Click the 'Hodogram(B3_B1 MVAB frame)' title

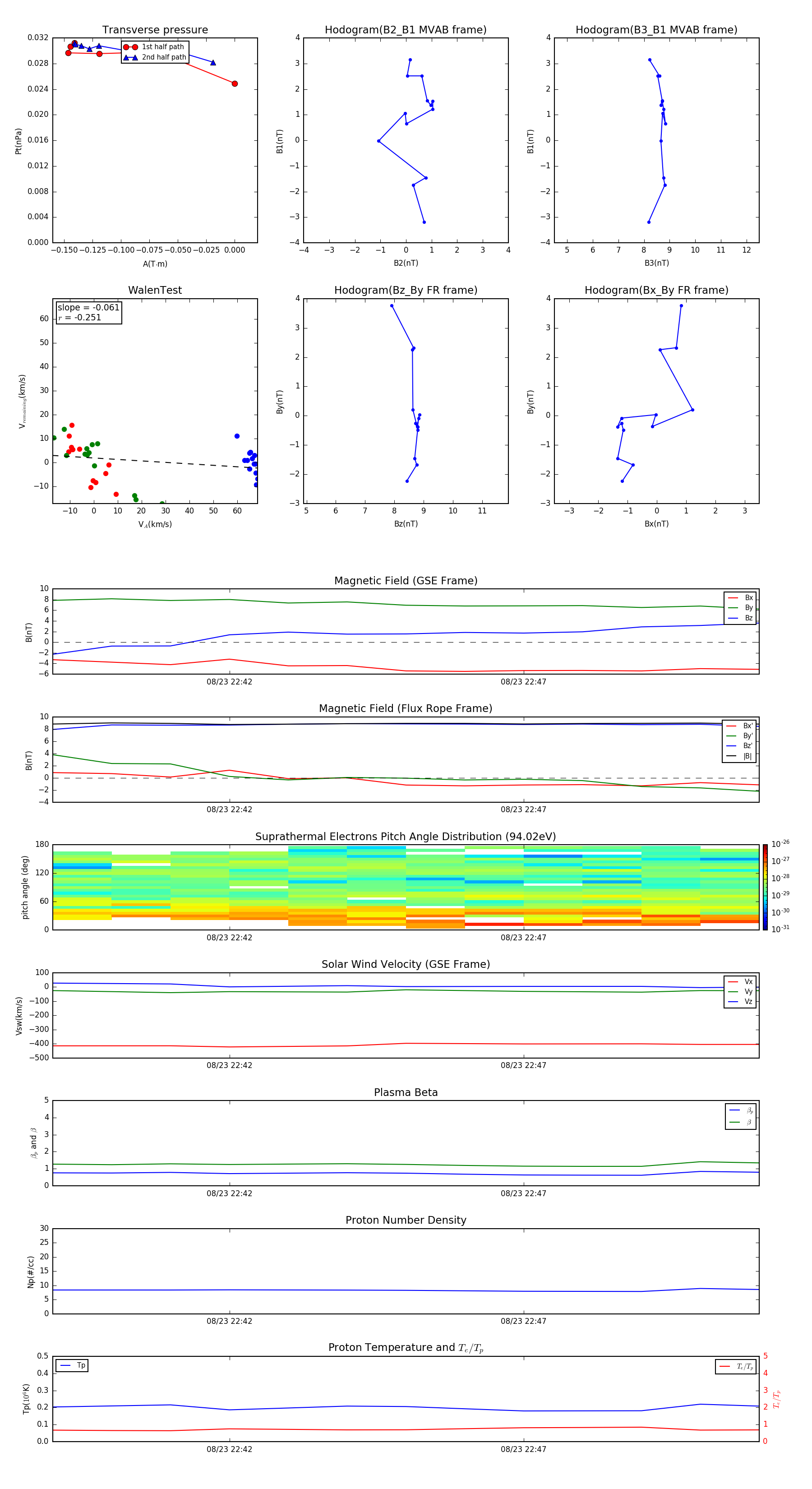point(656,30)
